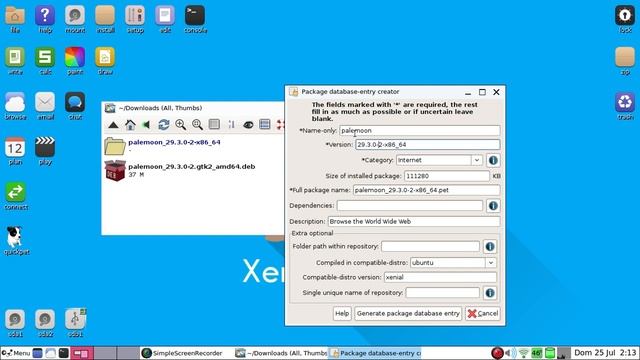This screenshot has width=640, height=360.
Task: Open the Menu button on taskbar
Action: (x=16, y=353)
